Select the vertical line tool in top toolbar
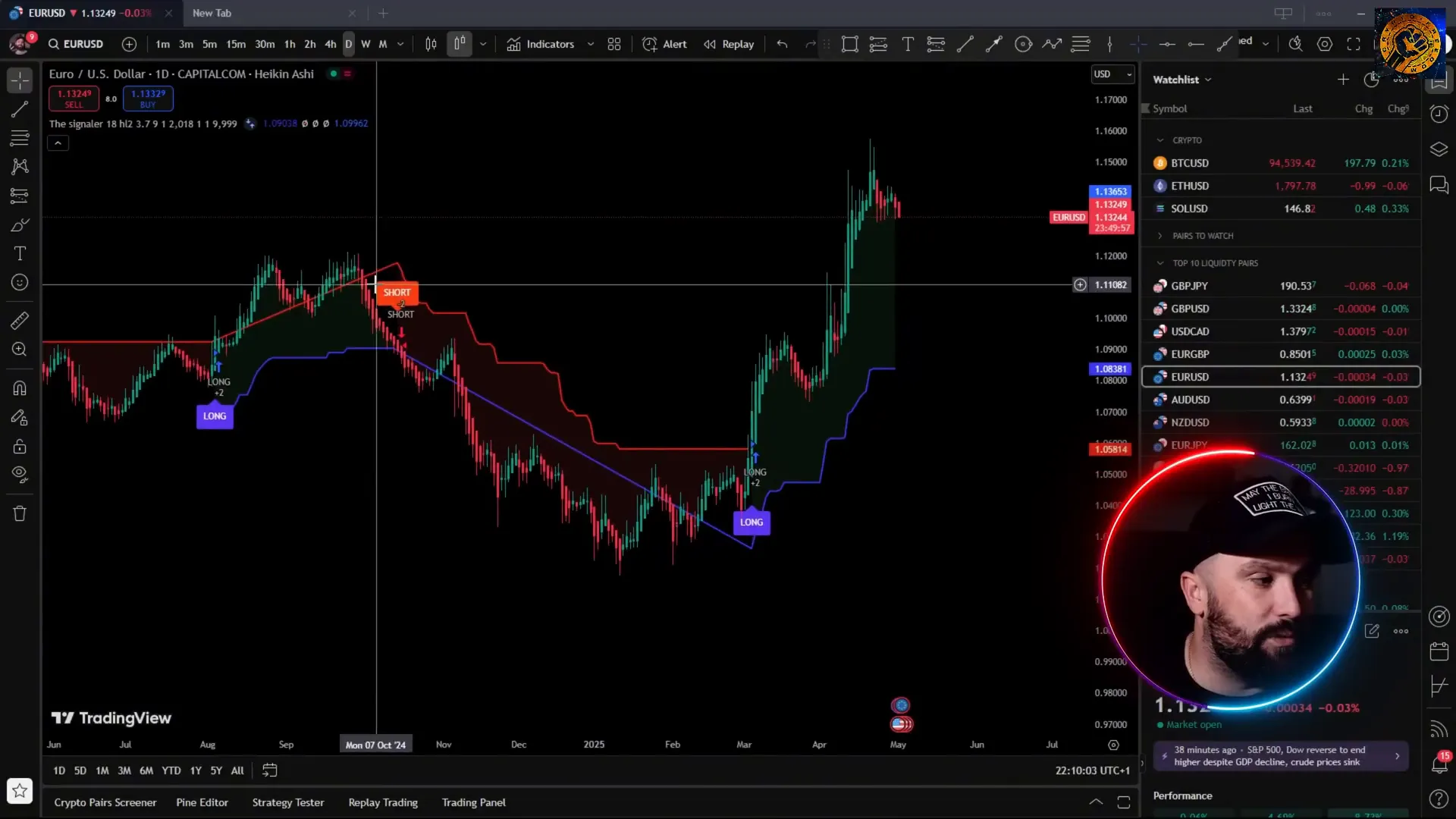Screen dimensions: 1456x819 [x=1109, y=44]
